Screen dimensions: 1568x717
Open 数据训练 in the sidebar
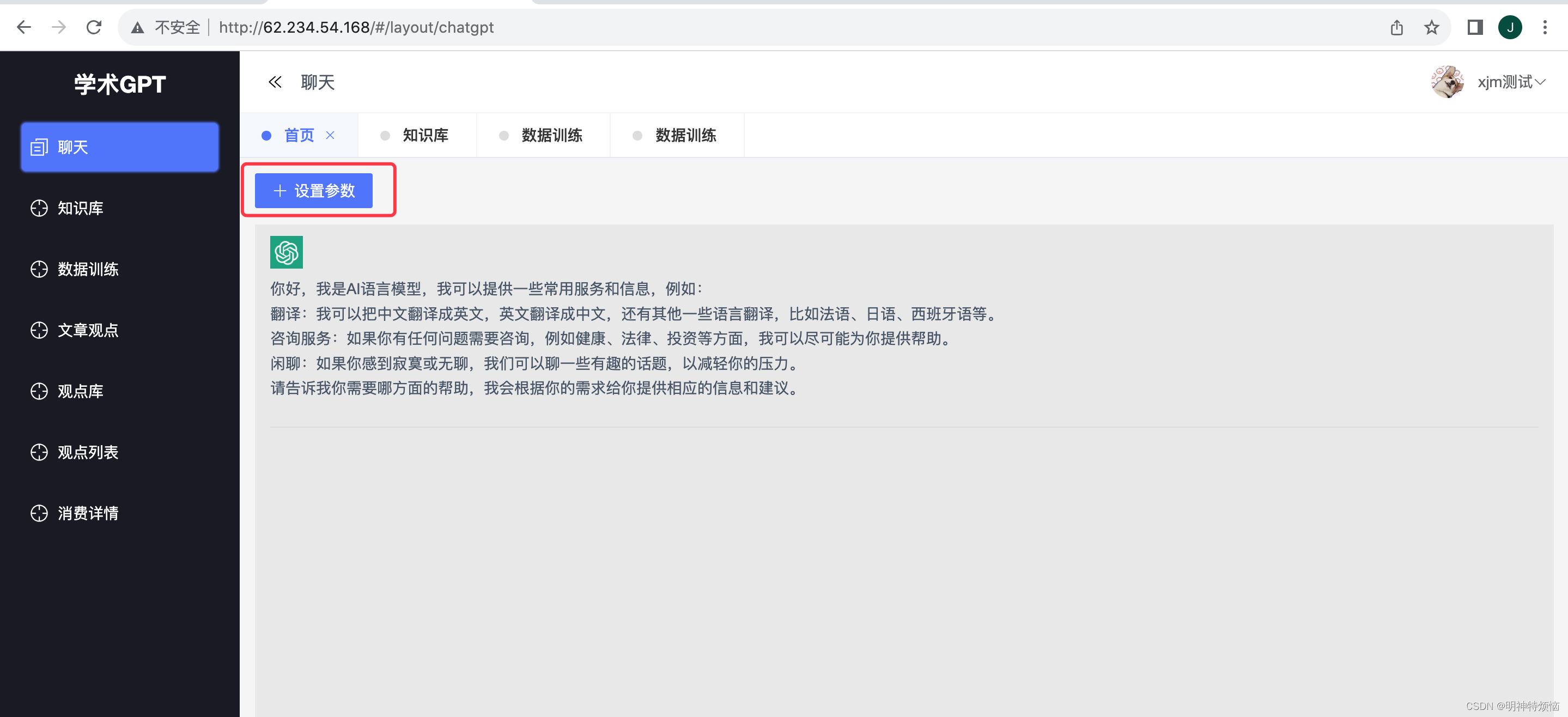[88, 269]
